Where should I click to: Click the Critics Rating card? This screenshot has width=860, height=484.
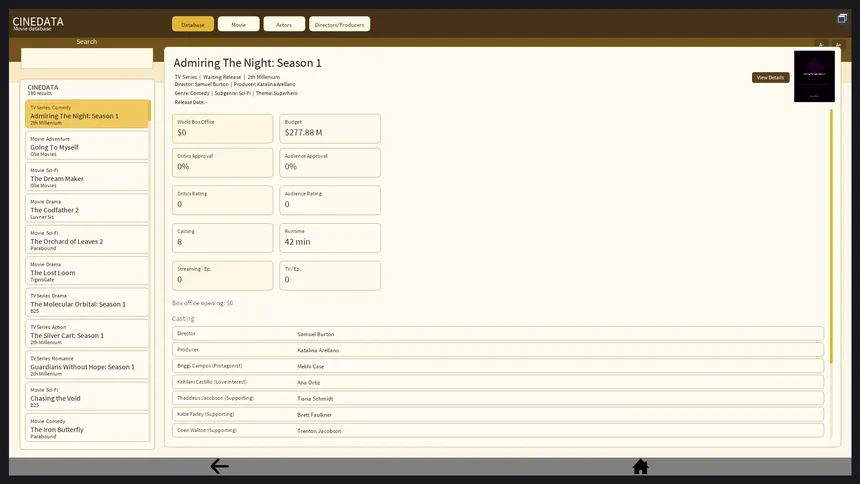click(x=222, y=200)
